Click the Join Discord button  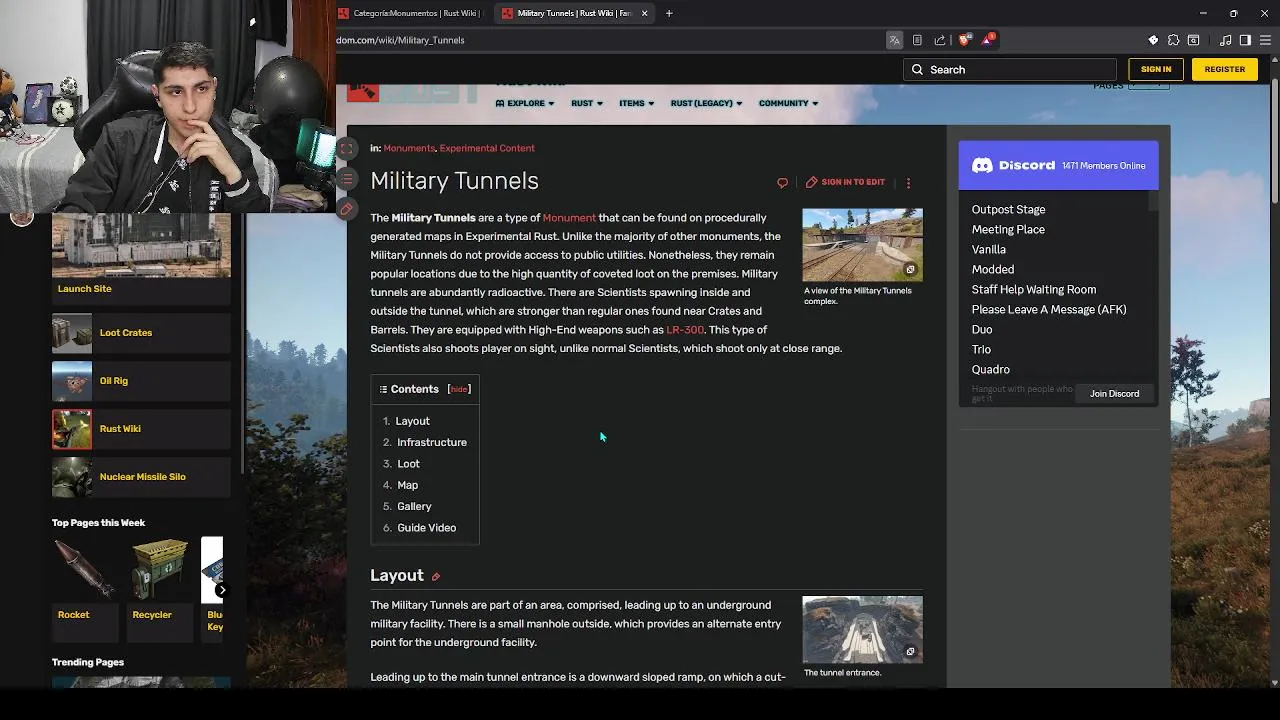coord(1114,394)
